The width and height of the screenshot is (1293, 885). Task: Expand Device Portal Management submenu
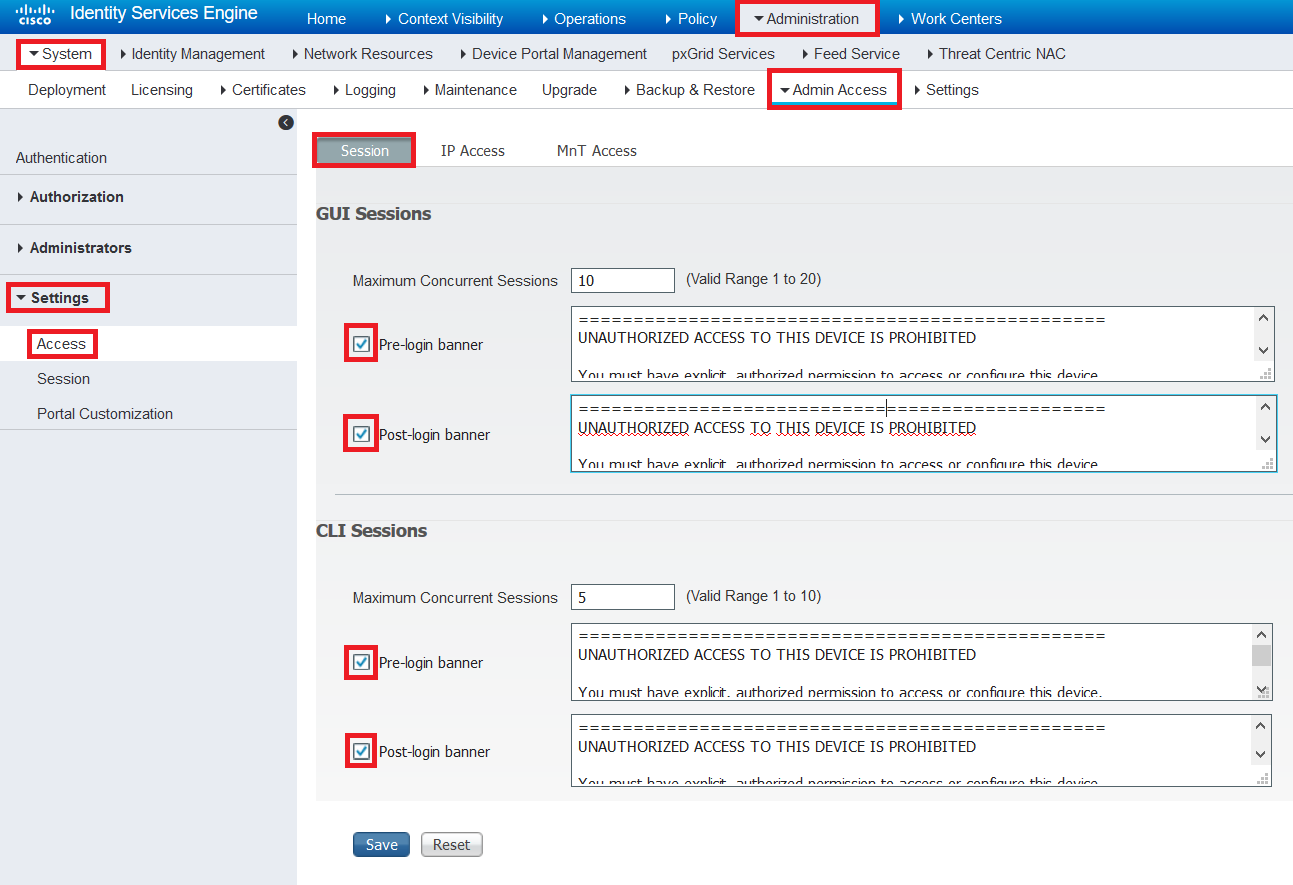coord(553,54)
